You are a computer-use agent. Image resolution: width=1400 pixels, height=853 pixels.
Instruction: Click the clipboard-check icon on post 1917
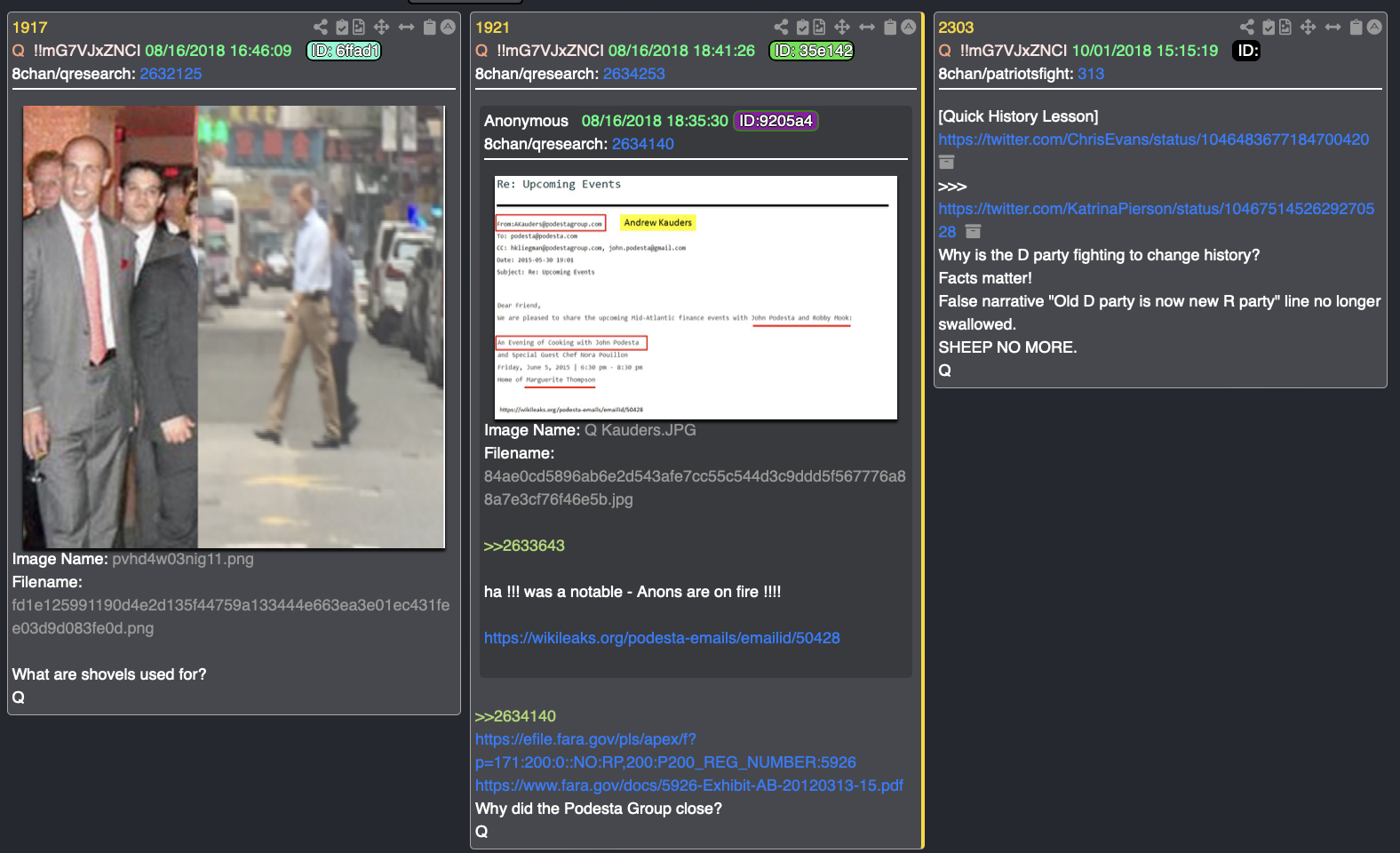click(342, 28)
